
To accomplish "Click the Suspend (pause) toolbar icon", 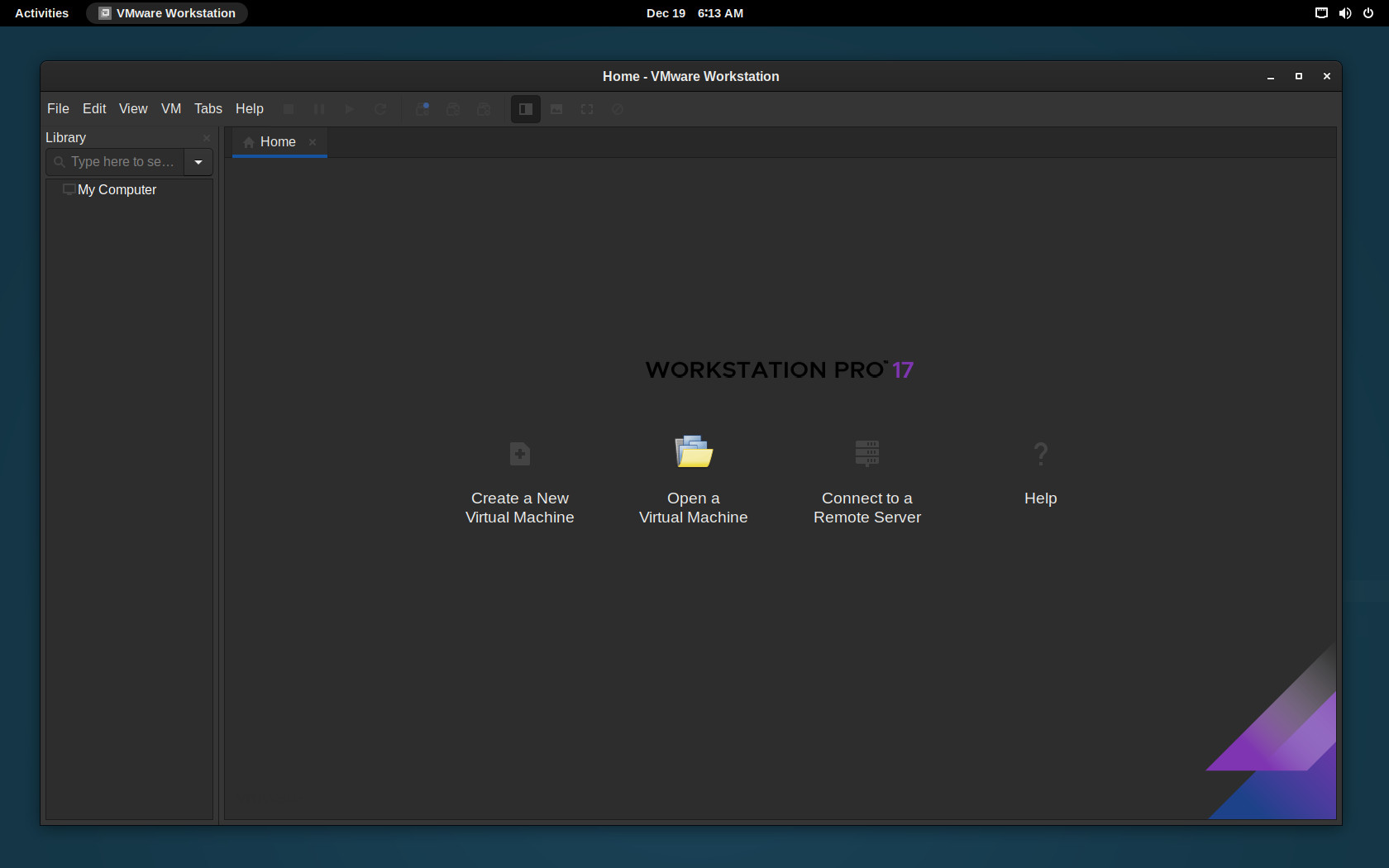I will 319,109.
